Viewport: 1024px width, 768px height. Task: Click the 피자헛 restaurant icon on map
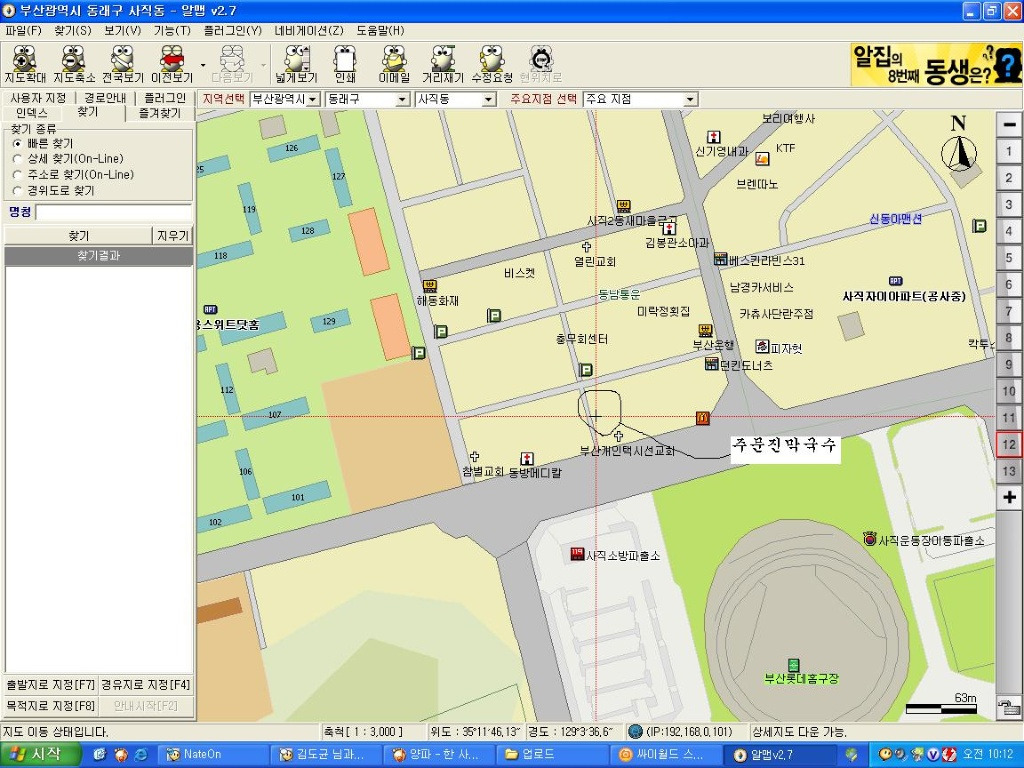(762, 345)
